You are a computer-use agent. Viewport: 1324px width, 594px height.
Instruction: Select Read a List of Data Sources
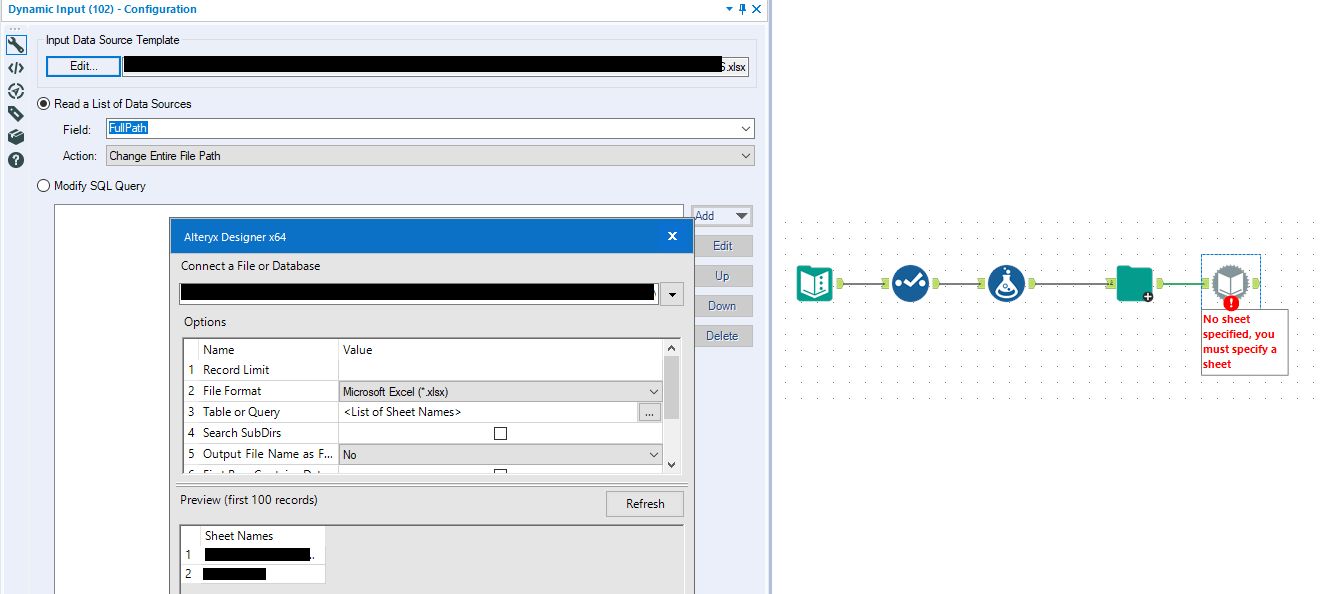pos(42,103)
